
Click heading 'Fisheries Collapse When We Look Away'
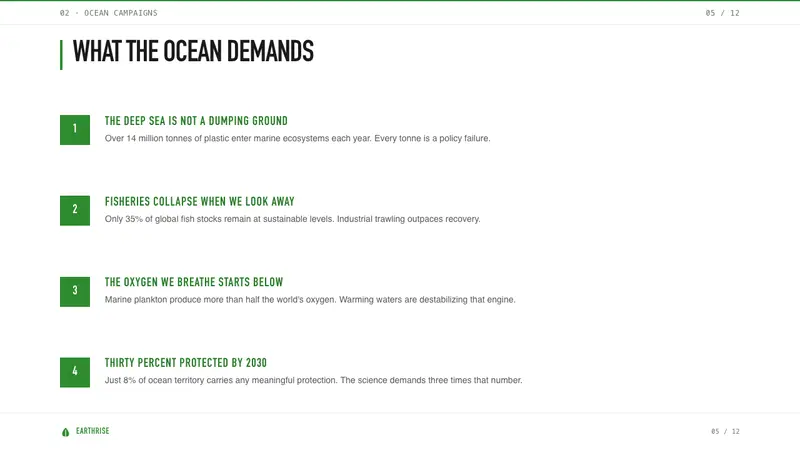click(199, 202)
